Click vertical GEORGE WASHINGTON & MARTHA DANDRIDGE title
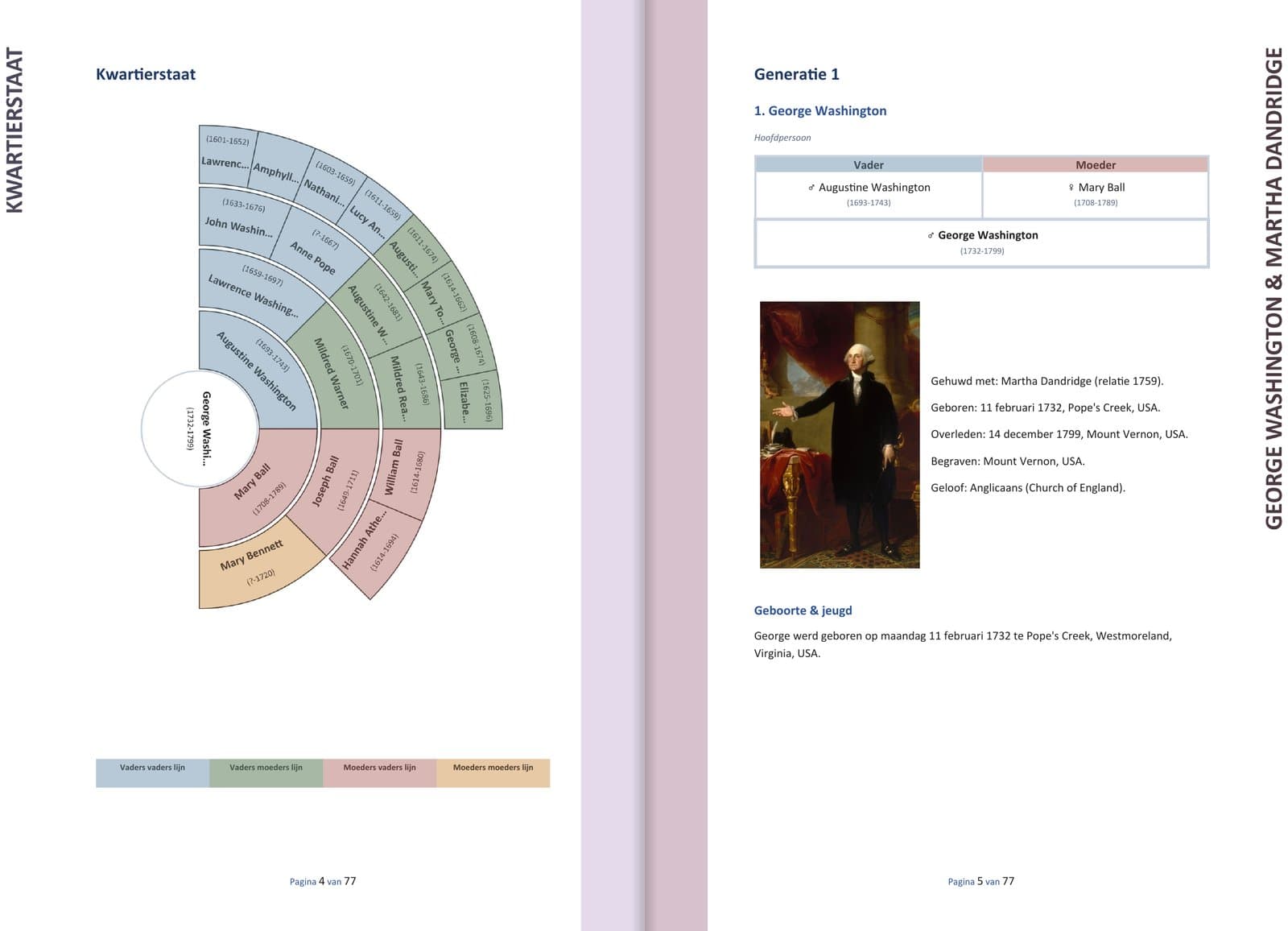The image size is (1288, 931). [x=1274, y=288]
